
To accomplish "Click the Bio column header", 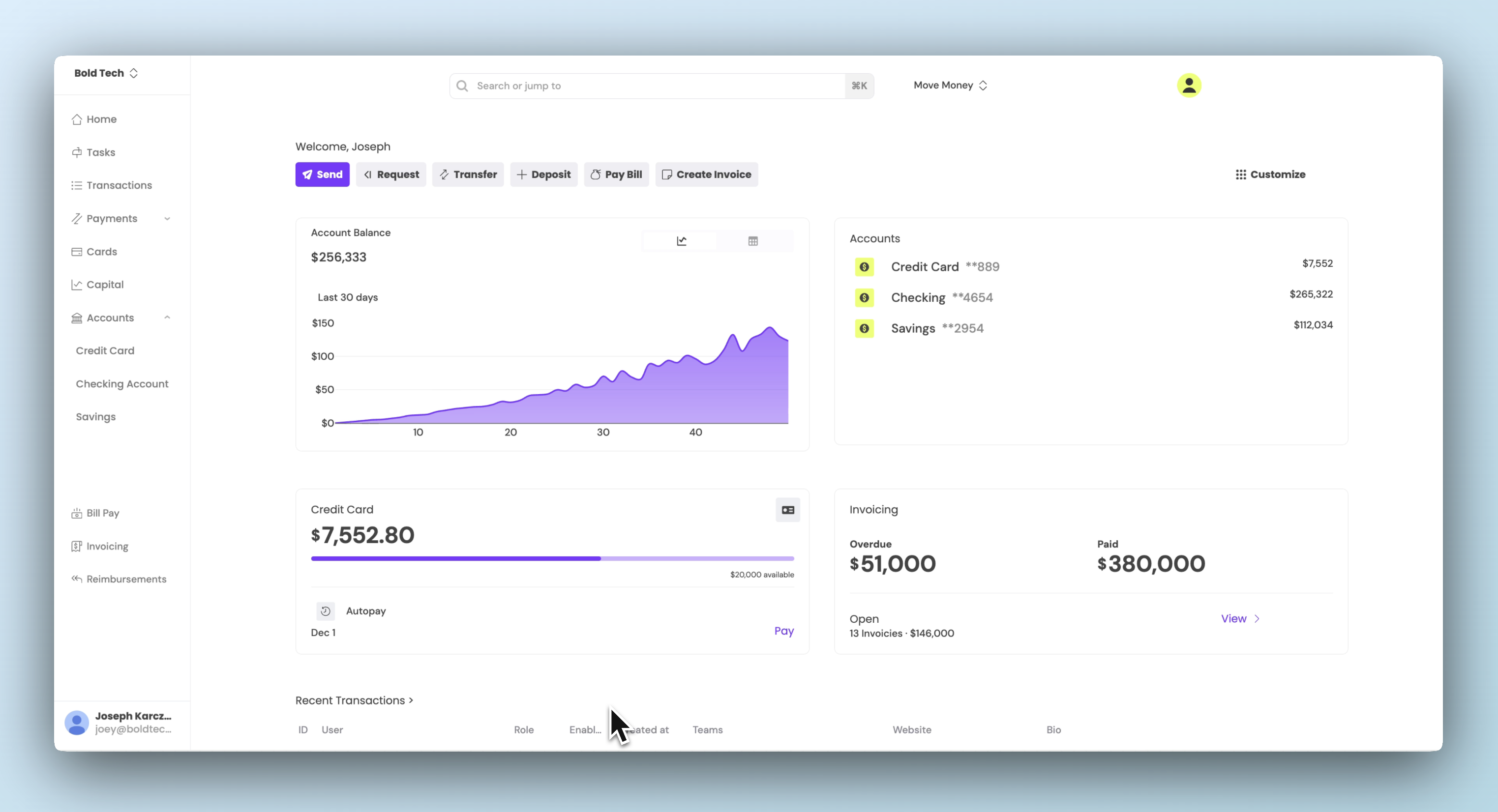I will click(x=1054, y=729).
